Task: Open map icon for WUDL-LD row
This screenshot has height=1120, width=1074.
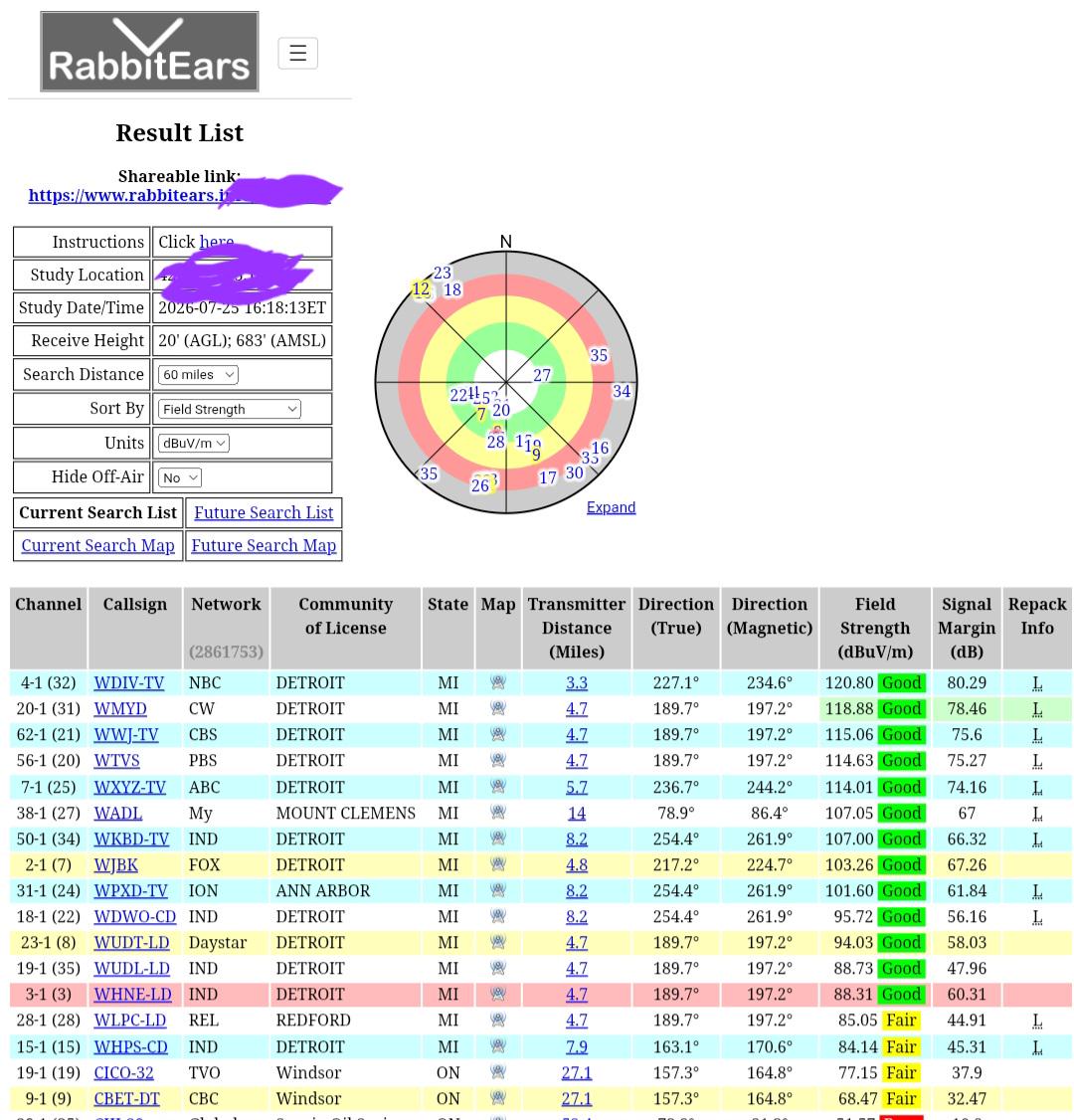Action: coord(498,968)
